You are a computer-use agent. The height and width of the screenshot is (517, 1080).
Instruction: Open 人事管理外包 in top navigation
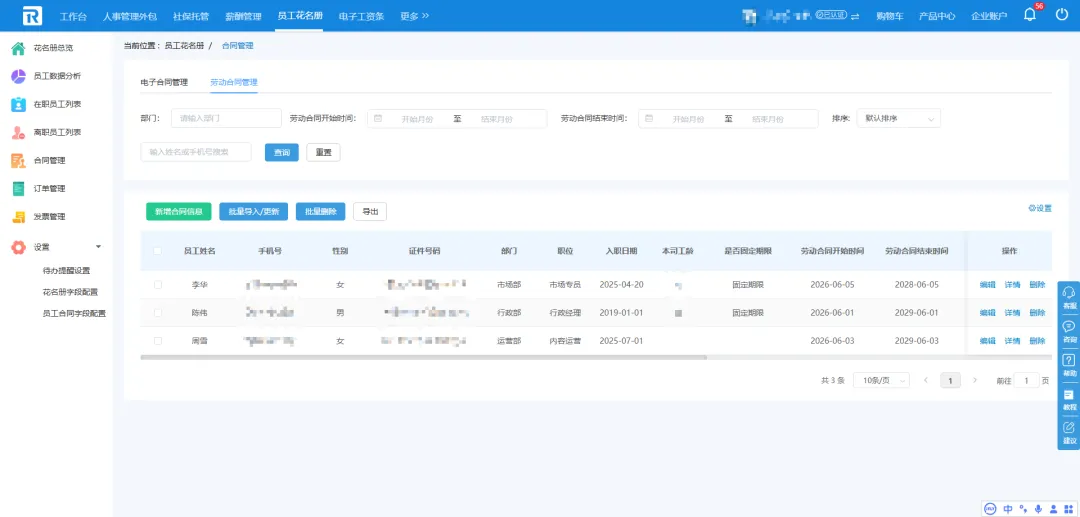pos(130,16)
